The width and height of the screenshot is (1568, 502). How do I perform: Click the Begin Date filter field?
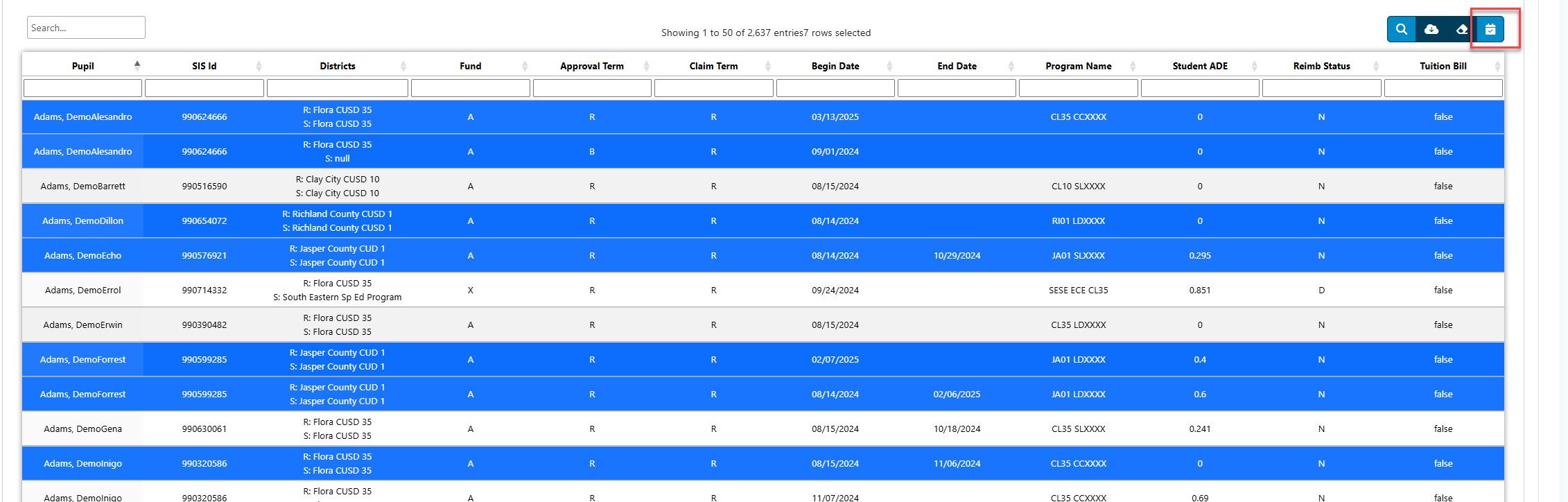pos(835,88)
